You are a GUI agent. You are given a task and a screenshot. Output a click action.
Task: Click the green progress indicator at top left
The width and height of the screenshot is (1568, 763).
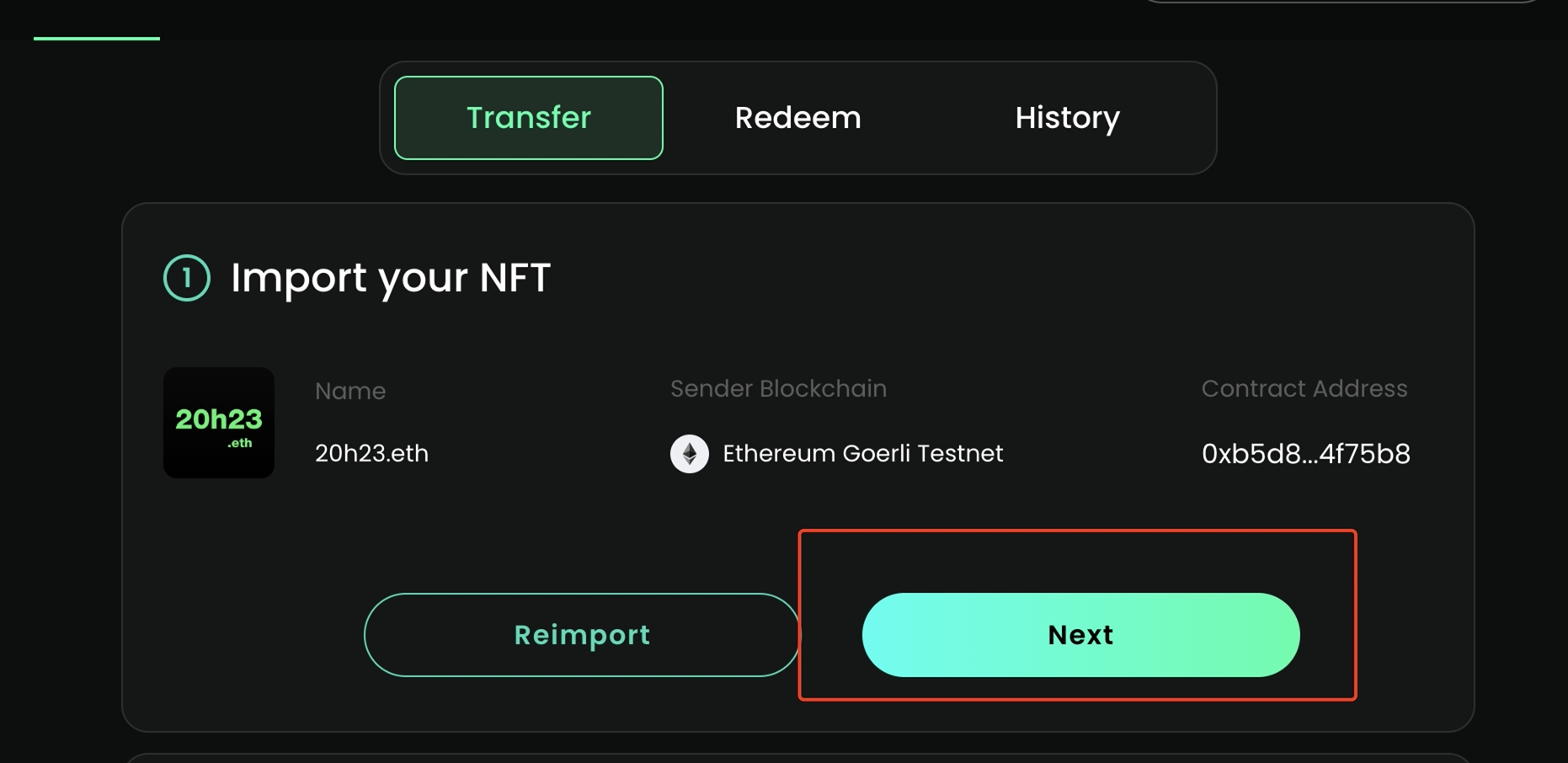coord(95,37)
